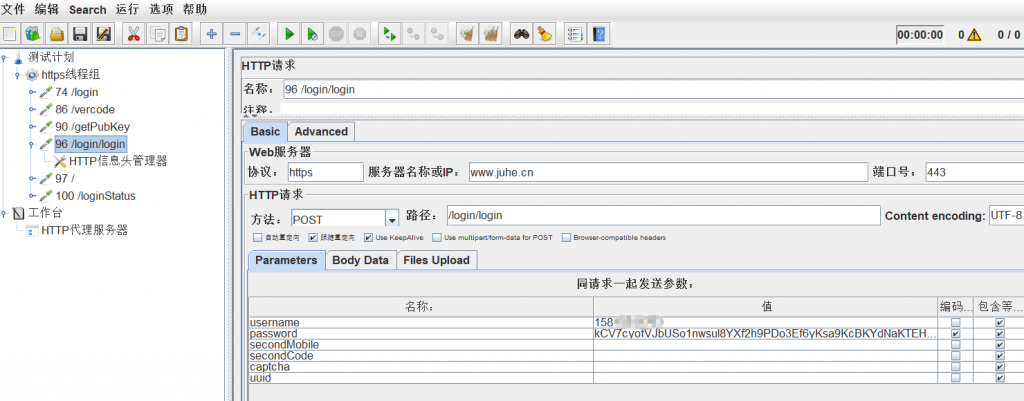This screenshot has height=401, width=1024.
Task: Click Start no pauses icon
Action: [x=312, y=33]
